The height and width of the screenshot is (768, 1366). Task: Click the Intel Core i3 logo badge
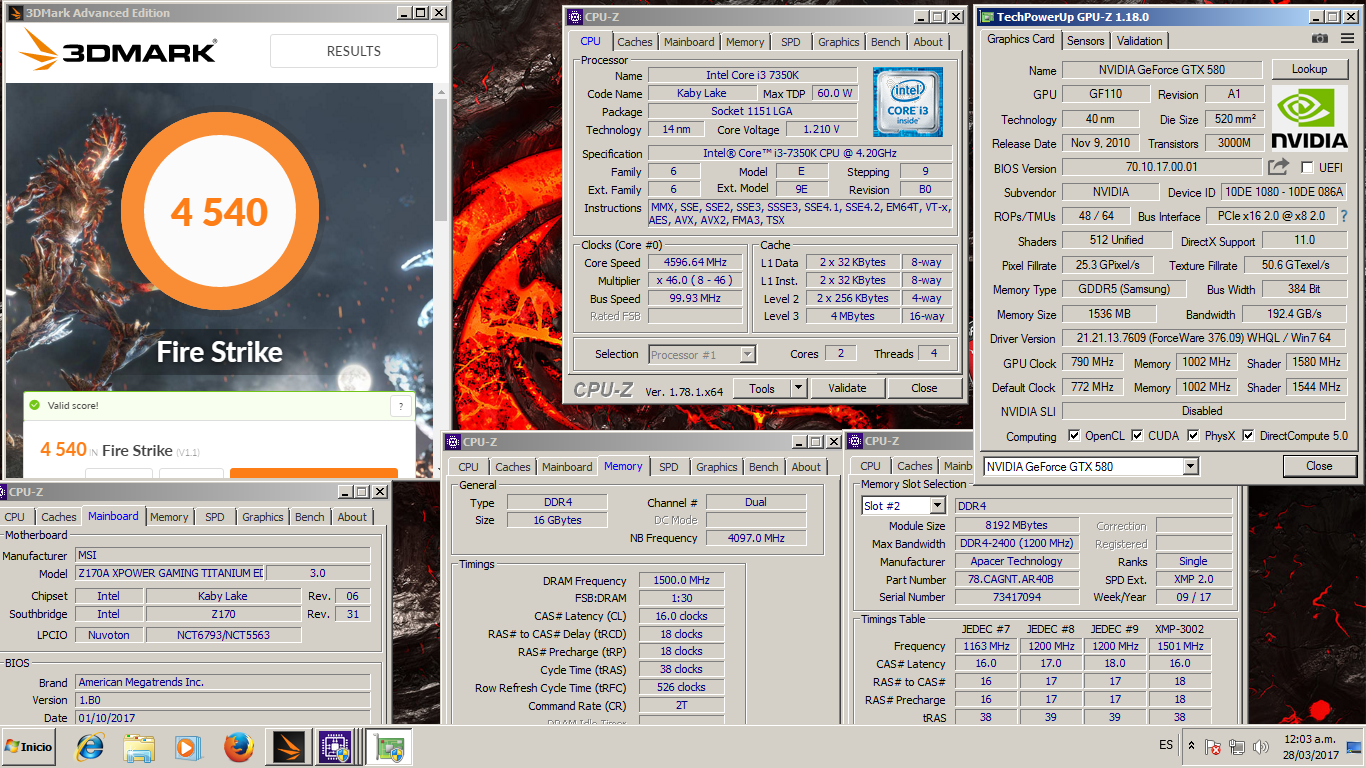click(x=908, y=102)
